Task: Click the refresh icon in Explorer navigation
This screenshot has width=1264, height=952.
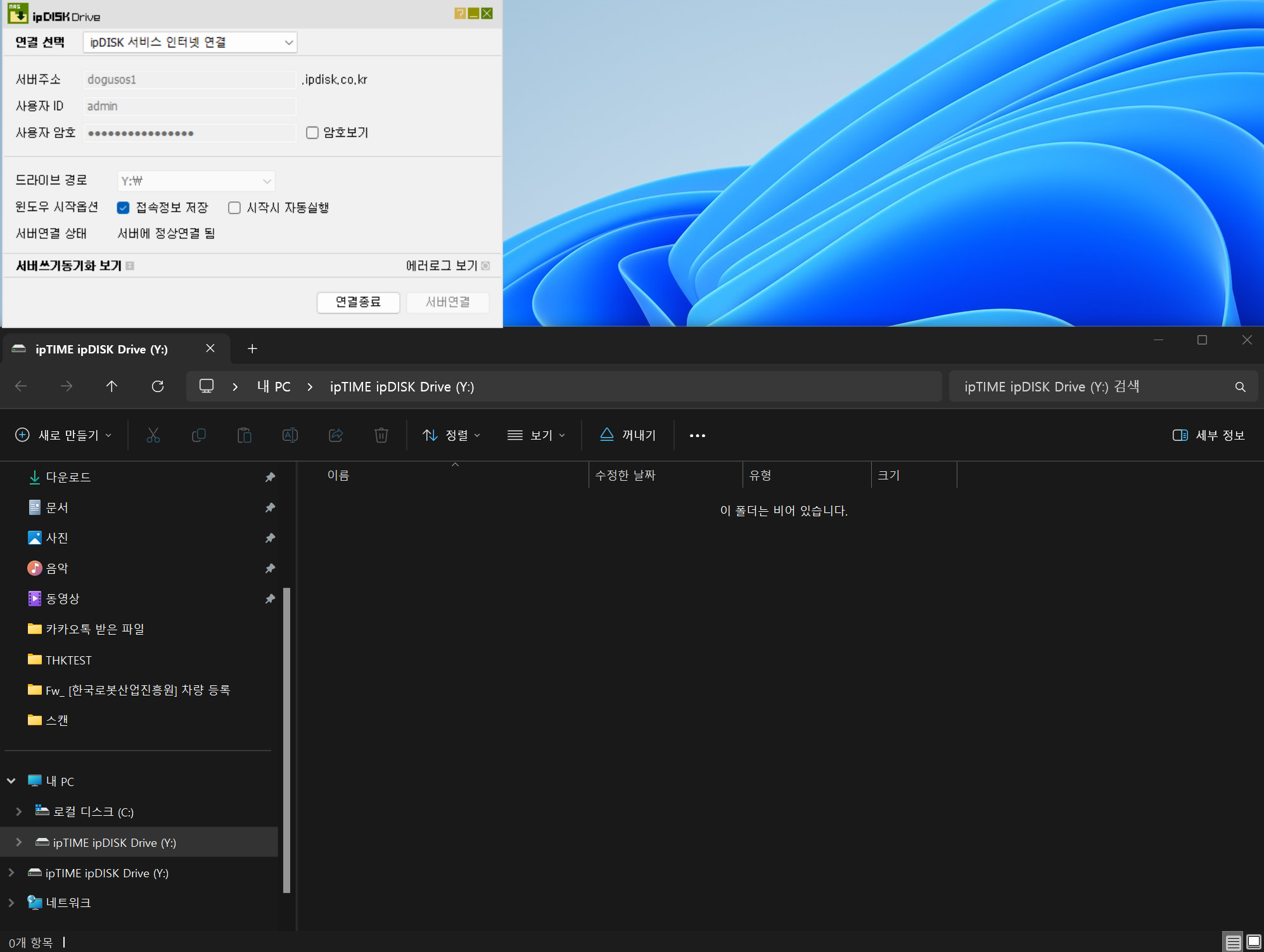Action: 158,386
